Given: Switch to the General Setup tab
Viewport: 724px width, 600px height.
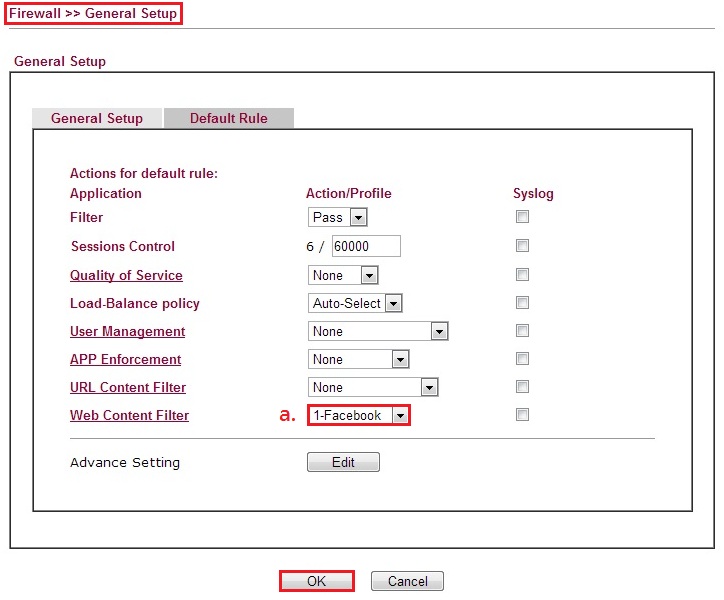Looking at the screenshot, I should coord(97,118).
